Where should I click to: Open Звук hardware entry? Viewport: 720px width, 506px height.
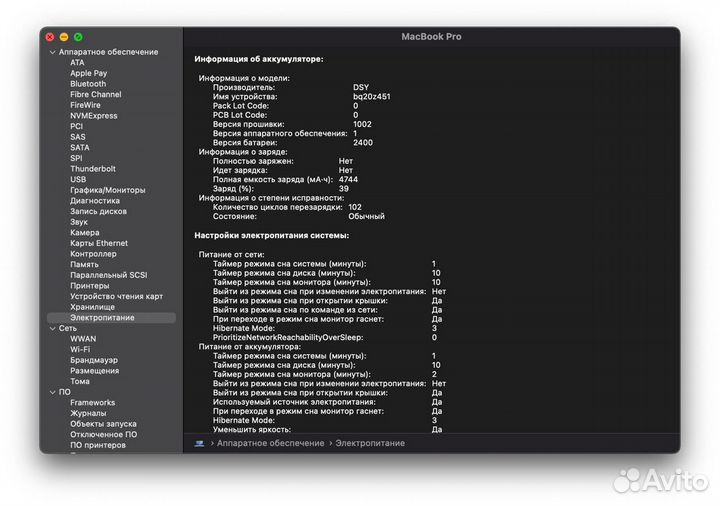click(79, 222)
